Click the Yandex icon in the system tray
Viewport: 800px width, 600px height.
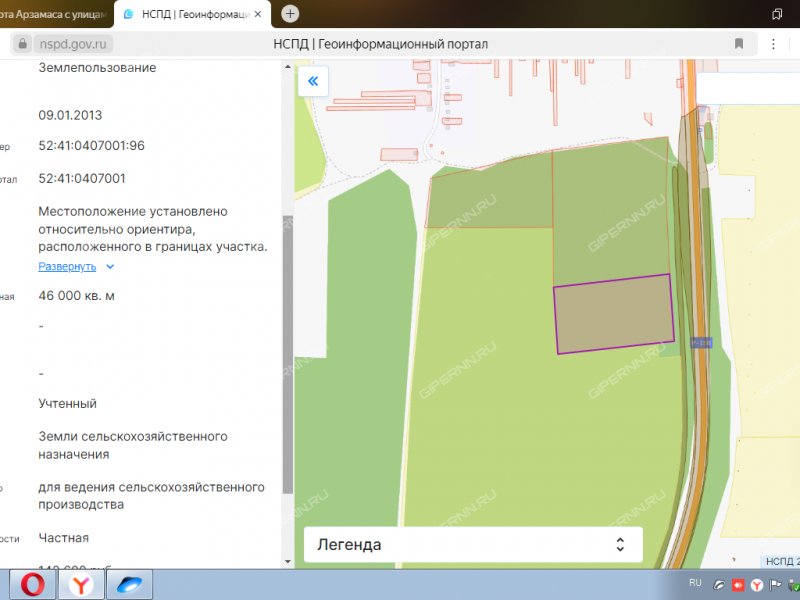pos(757,584)
